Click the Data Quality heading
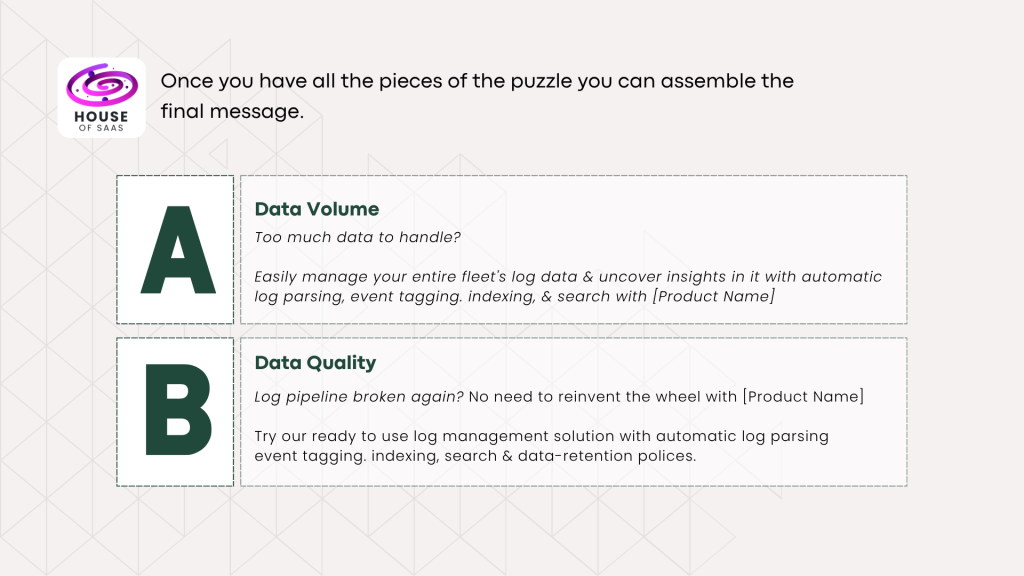The width and height of the screenshot is (1024, 576). [x=316, y=363]
